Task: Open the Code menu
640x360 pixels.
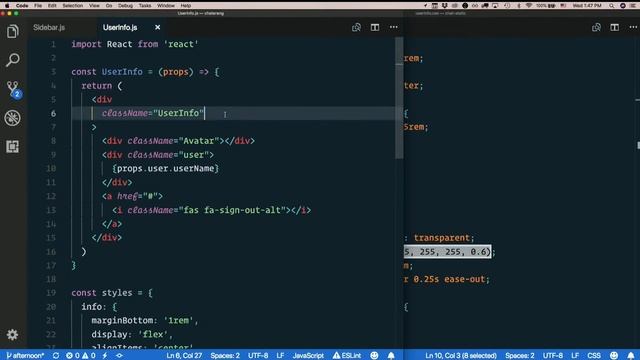Action: [x=22, y=6]
